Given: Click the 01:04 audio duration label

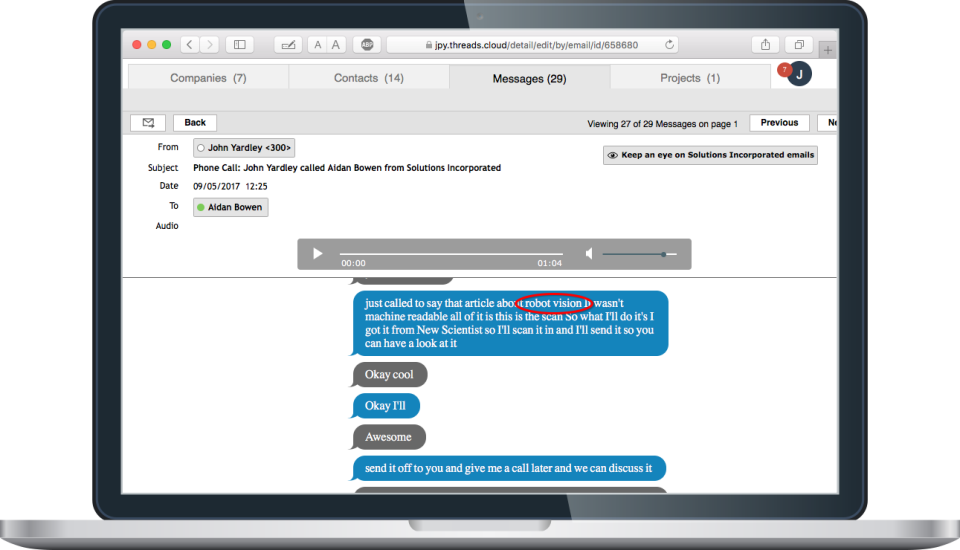Looking at the screenshot, I should (549, 263).
